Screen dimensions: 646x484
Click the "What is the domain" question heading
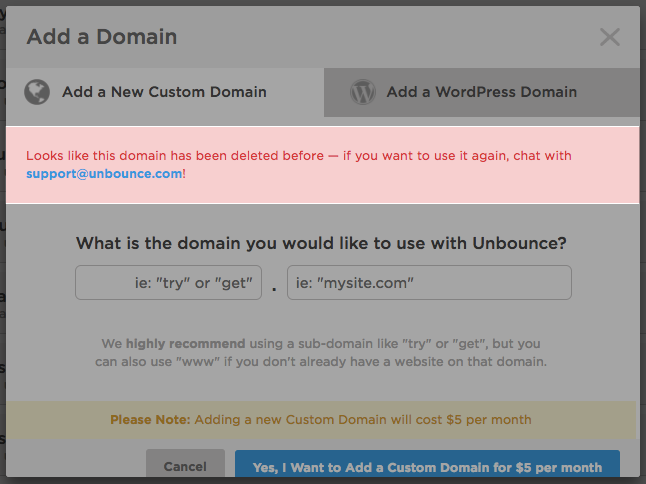tap(321, 243)
